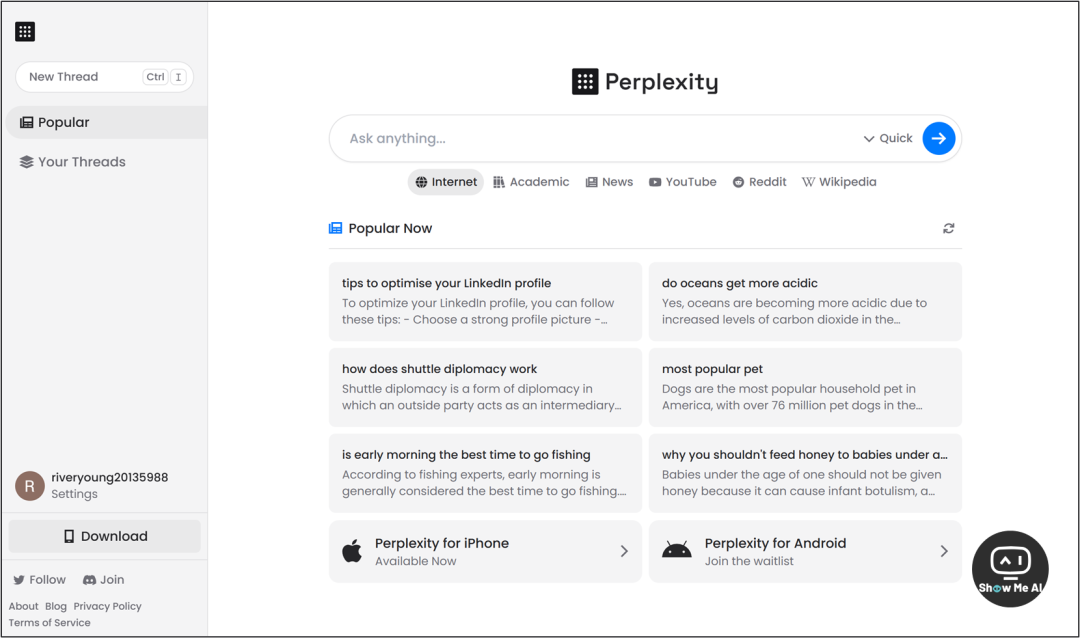Click the Perplexity logo icon in sidebar
Screen dimensions: 1080x638
point(25,32)
